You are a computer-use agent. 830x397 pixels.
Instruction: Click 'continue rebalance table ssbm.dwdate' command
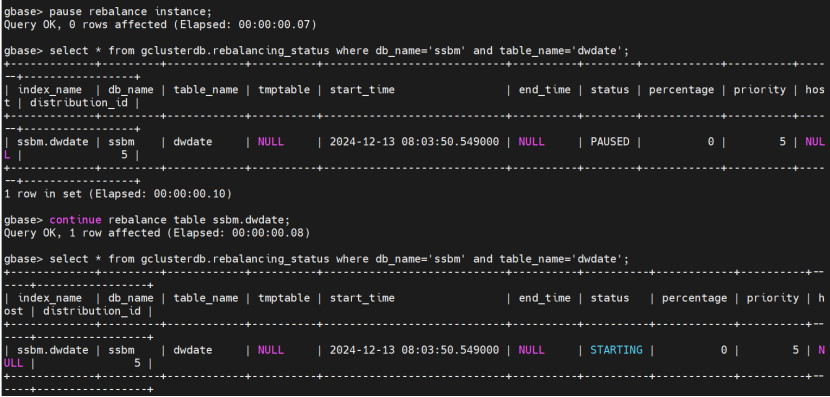pos(169,220)
